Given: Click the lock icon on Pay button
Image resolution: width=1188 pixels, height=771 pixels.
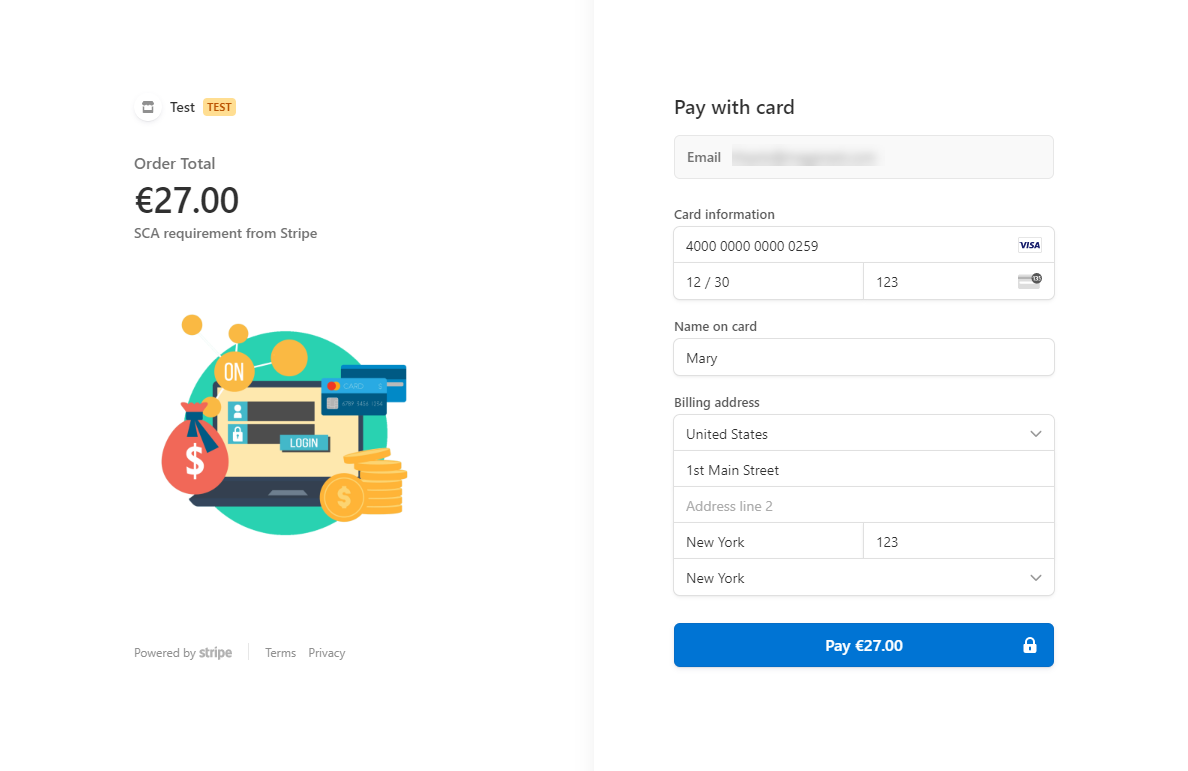Looking at the screenshot, I should coord(1029,646).
